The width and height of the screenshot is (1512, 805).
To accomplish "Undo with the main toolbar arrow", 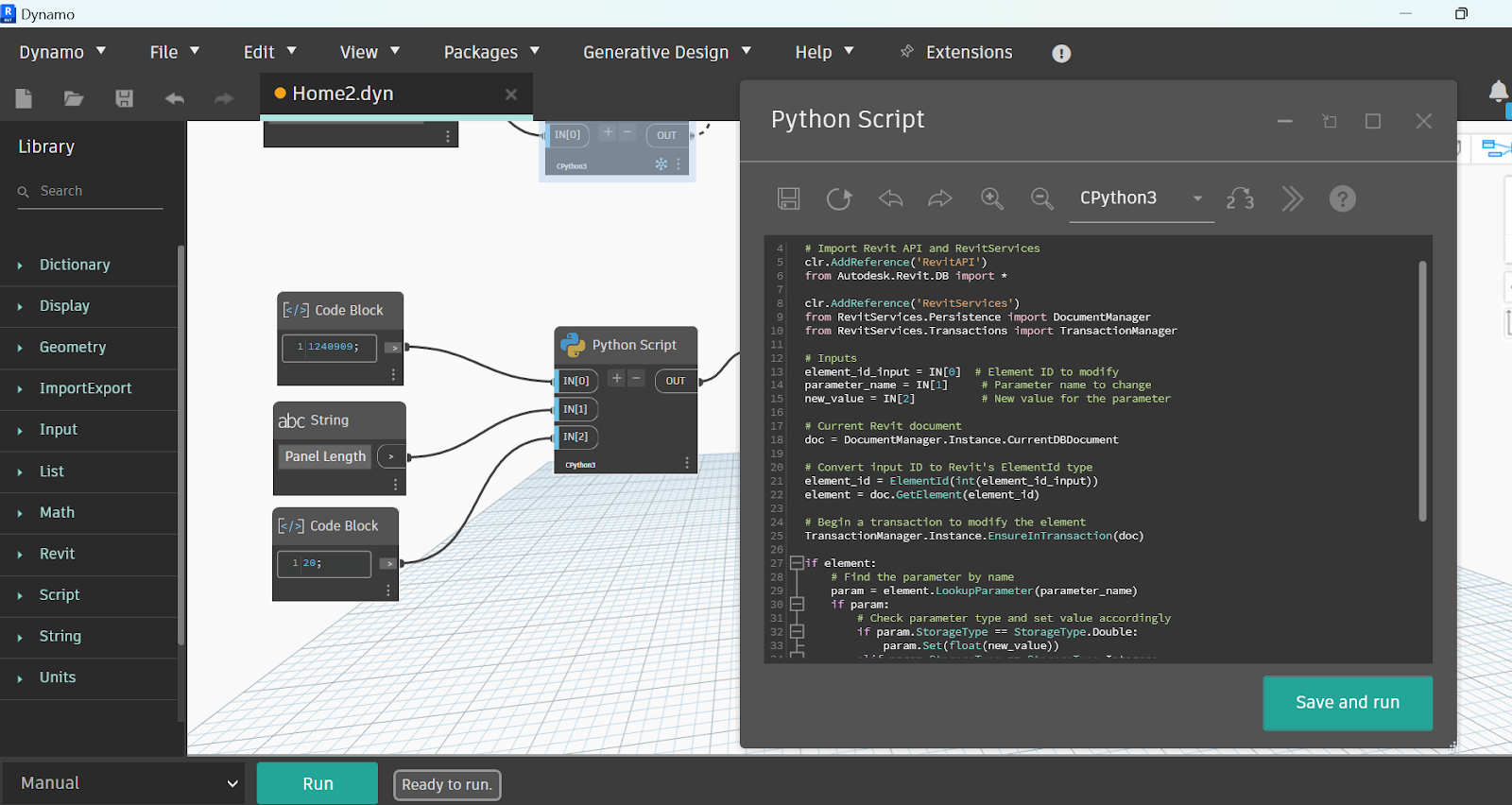I will 174,98.
